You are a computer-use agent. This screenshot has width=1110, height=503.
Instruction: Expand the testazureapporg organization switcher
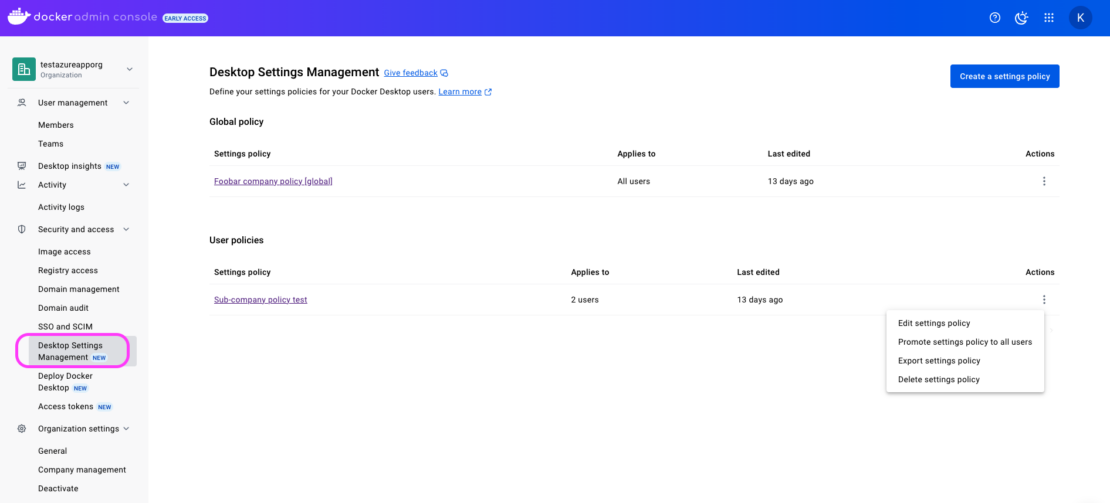coord(129,68)
